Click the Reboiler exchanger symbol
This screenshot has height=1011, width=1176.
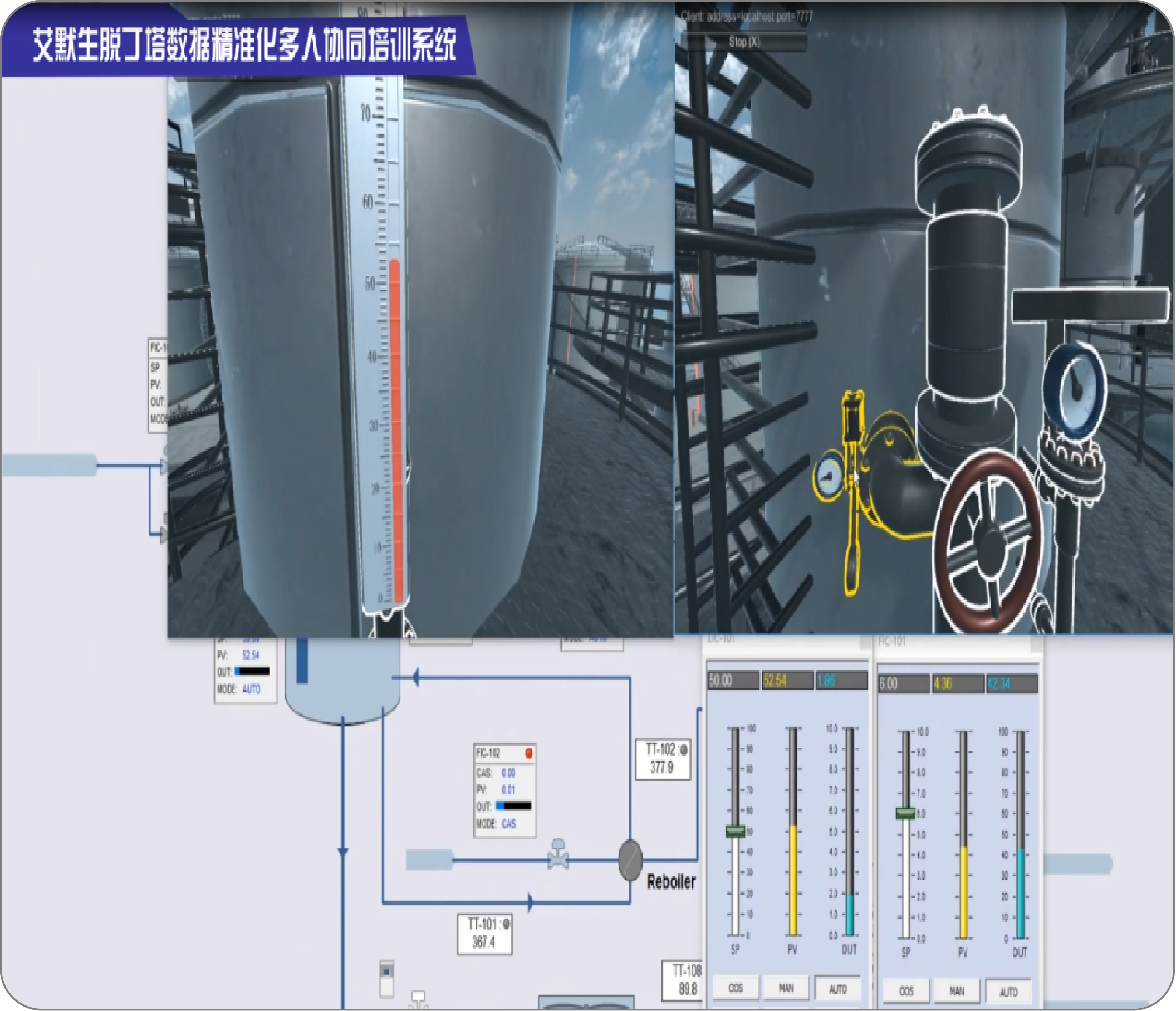coord(630,861)
